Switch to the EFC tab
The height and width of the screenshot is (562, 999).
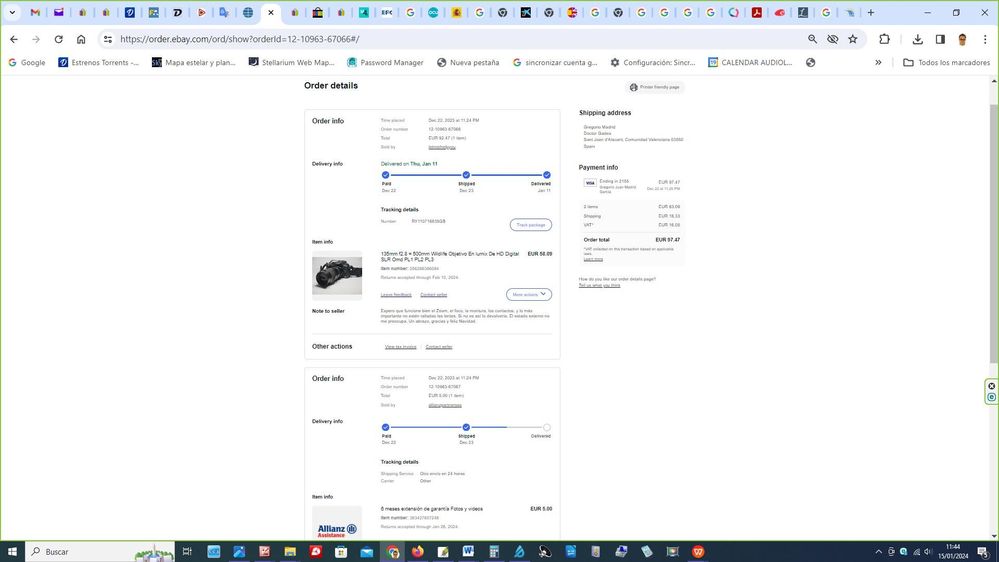coord(387,12)
